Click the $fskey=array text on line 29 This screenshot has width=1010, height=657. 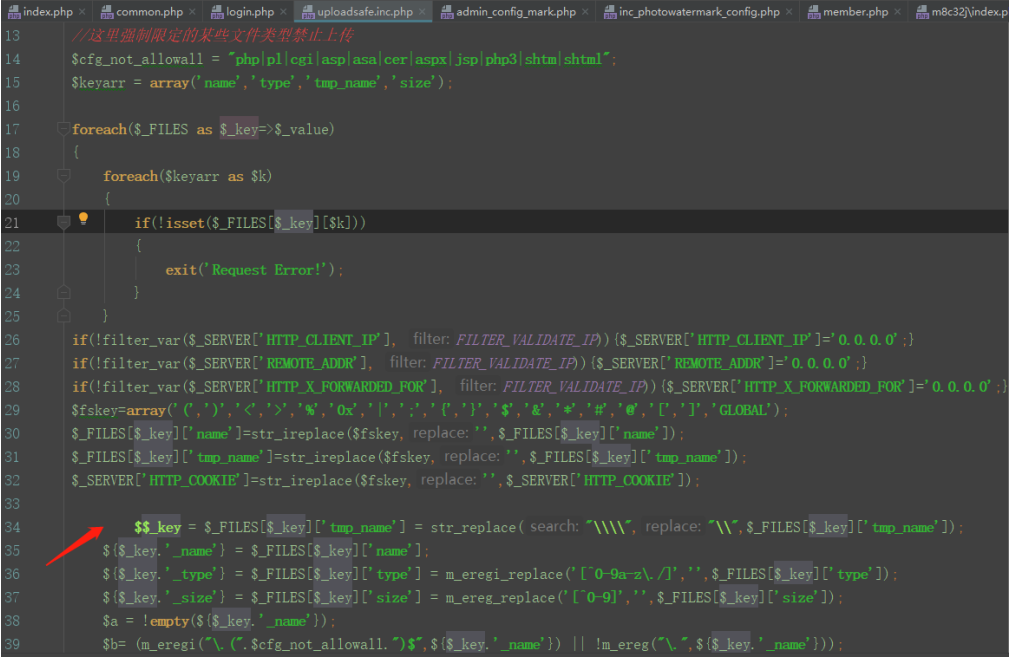[119, 410]
